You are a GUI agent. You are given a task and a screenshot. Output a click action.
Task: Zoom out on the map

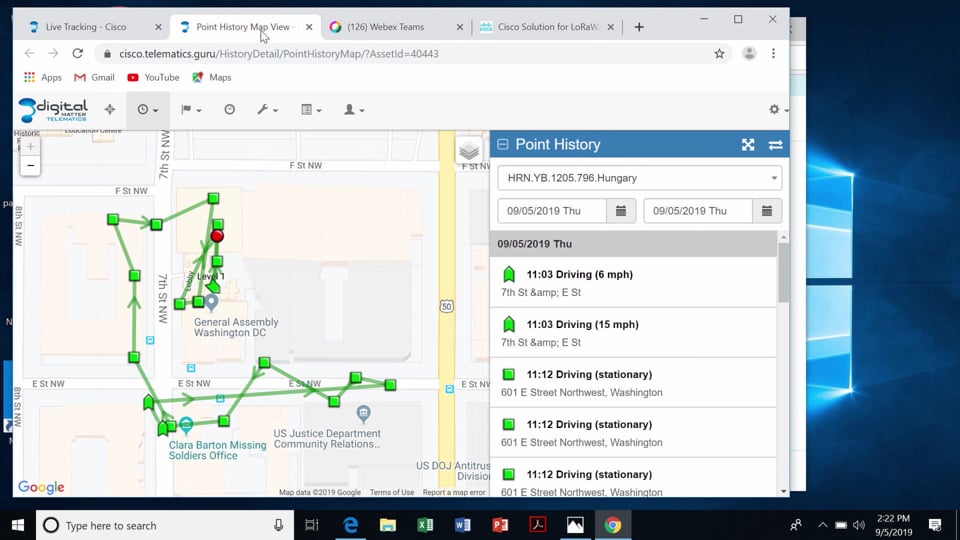click(30, 165)
